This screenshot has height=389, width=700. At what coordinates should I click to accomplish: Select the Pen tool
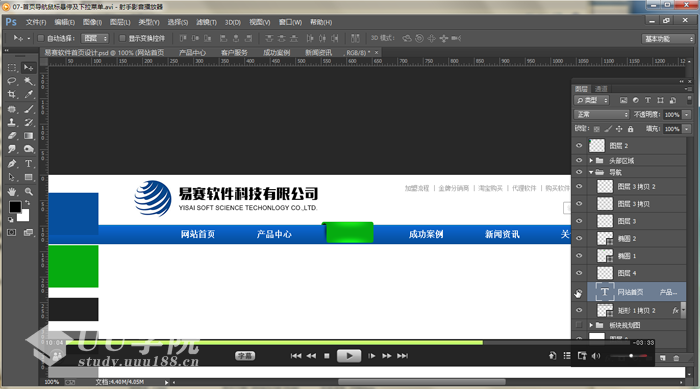(x=12, y=163)
